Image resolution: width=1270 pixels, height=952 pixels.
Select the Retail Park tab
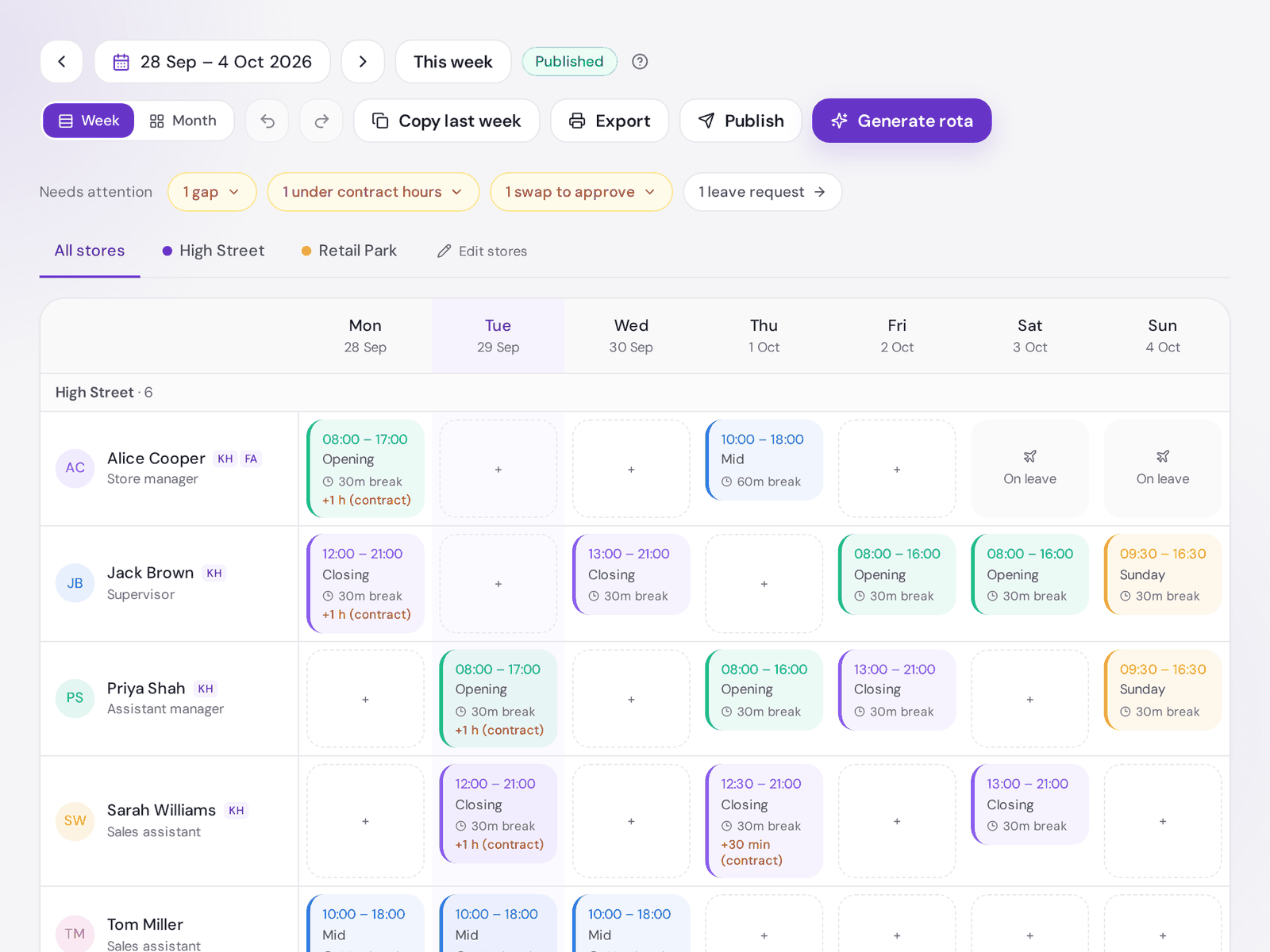(349, 251)
